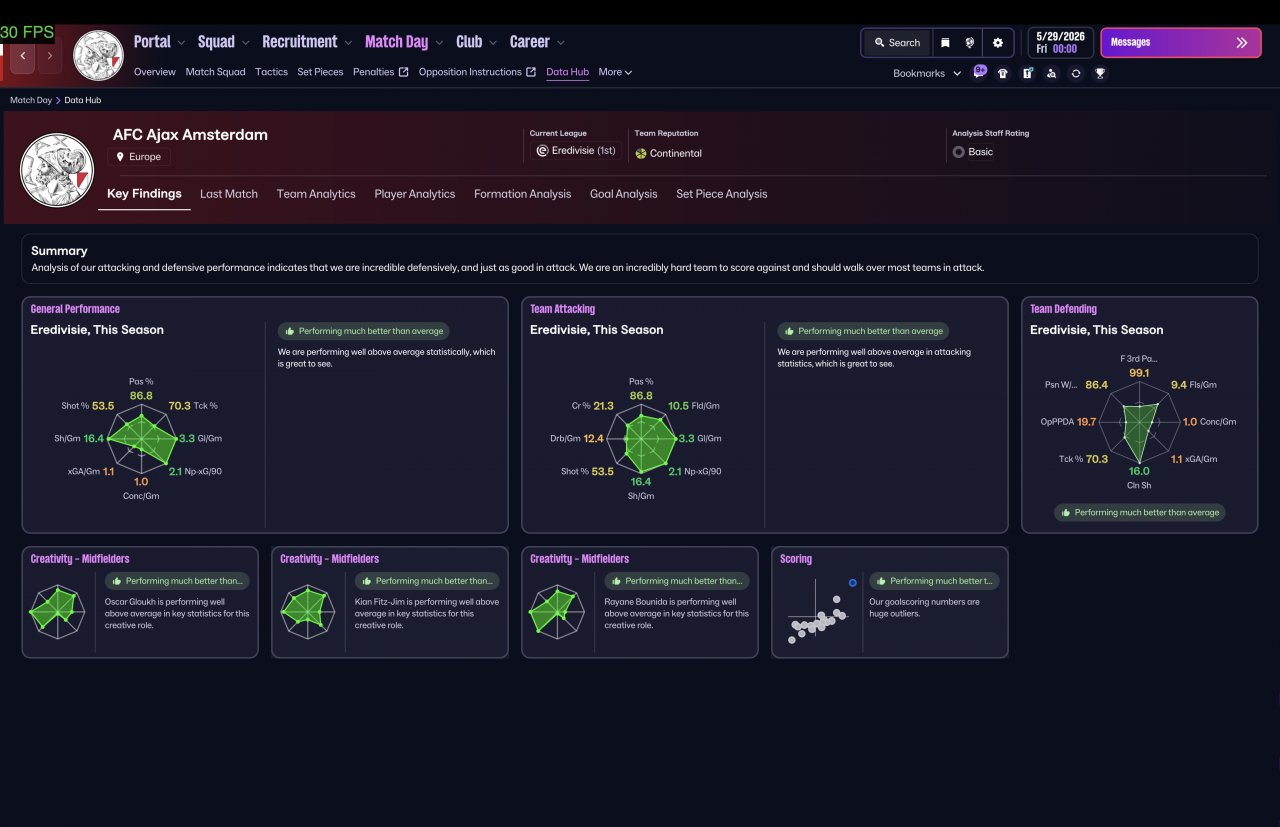Expand the Career menu chevron
The image size is (1280, 827).
pyautogui.click(x=560, y=43)
